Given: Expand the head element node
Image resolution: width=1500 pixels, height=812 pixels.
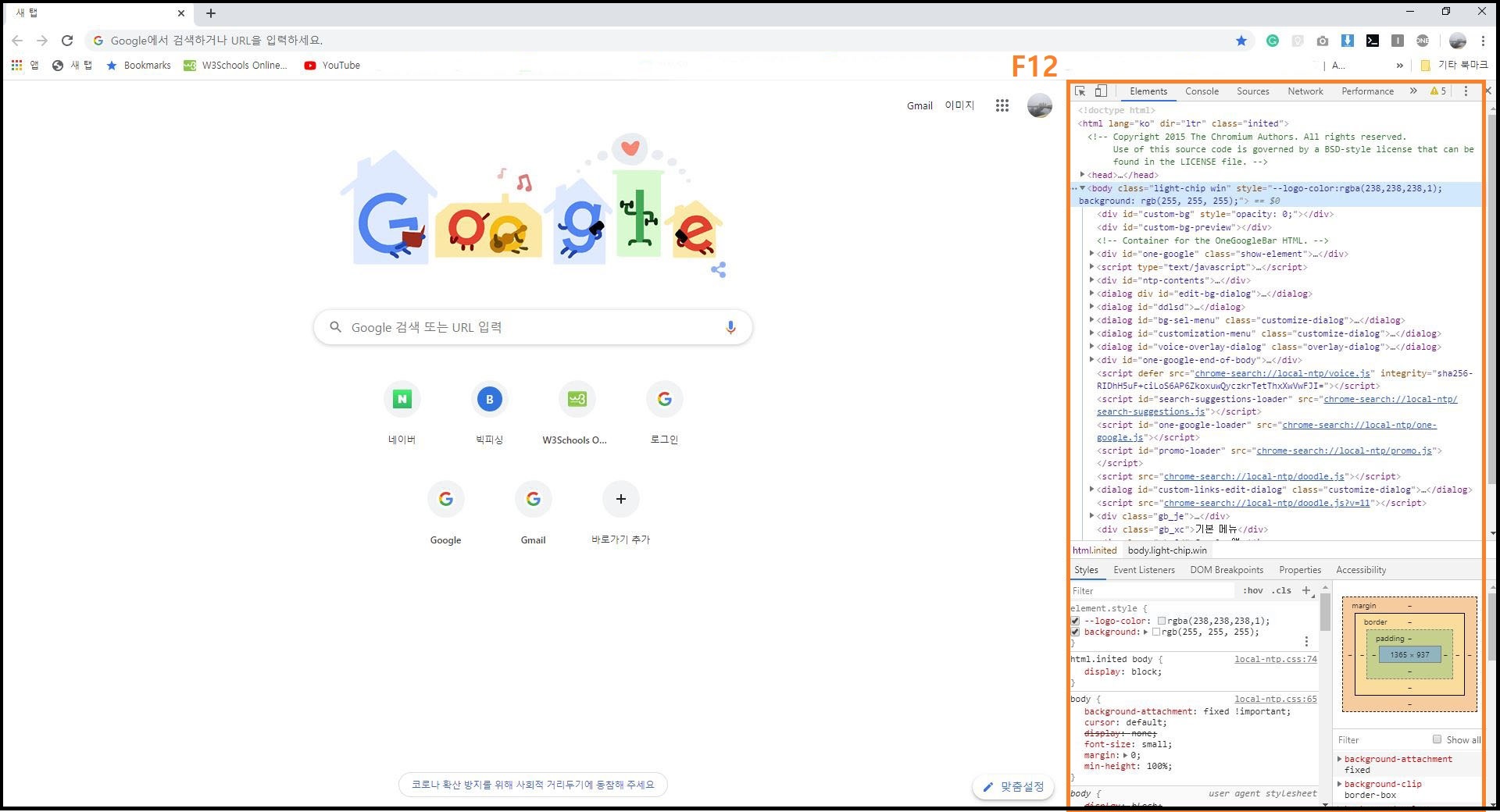Looking at the screenshot, I should [x=1083, y=175].
